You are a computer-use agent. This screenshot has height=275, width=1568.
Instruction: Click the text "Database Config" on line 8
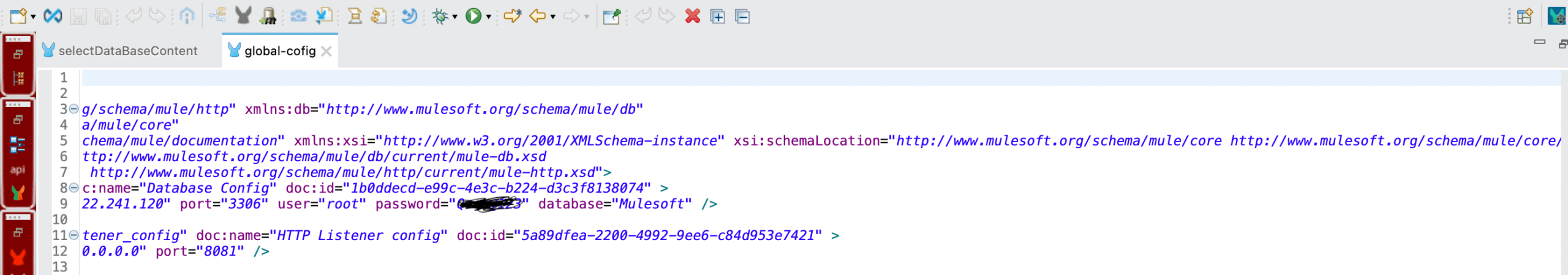click(x=208, y=188)
